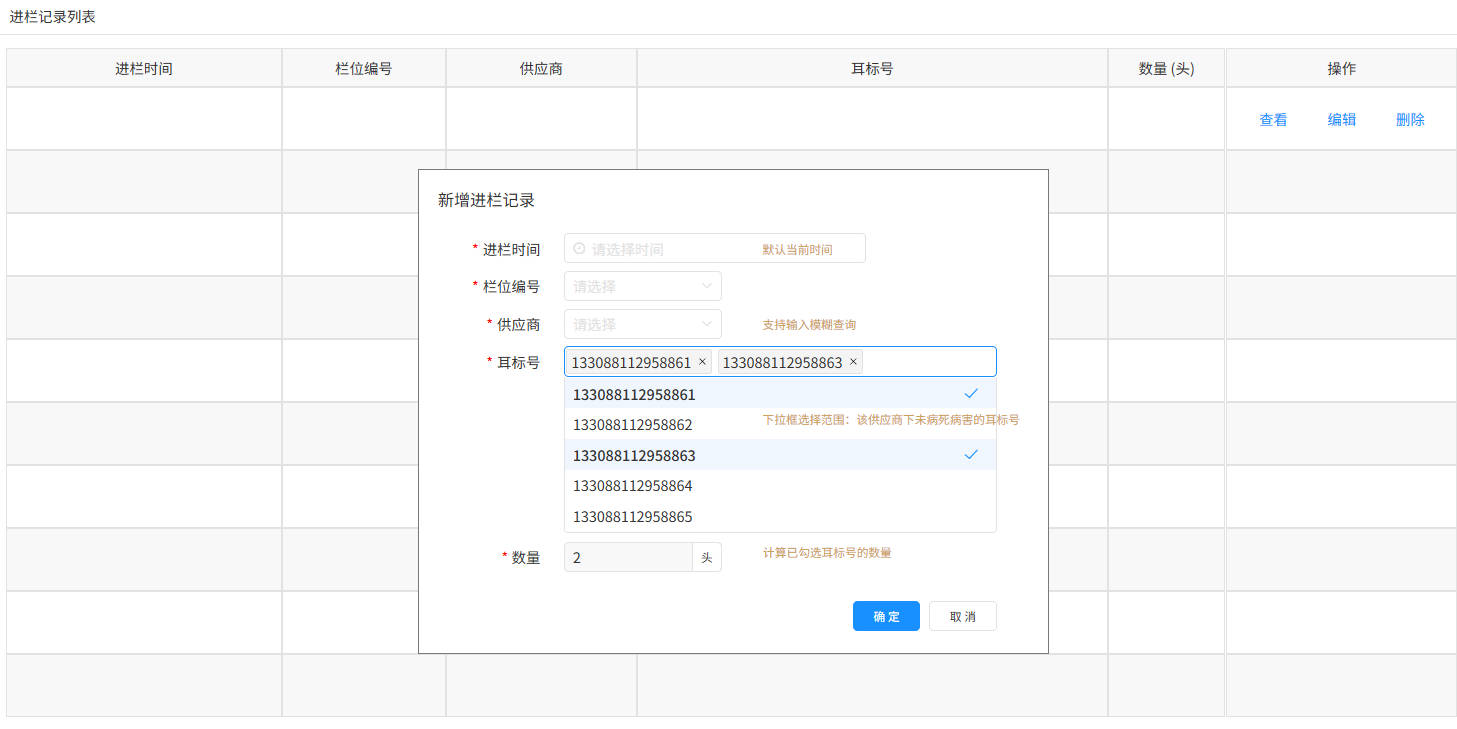
Task: Select ear tag option 133088112958862
Action: tap(780, 424)
